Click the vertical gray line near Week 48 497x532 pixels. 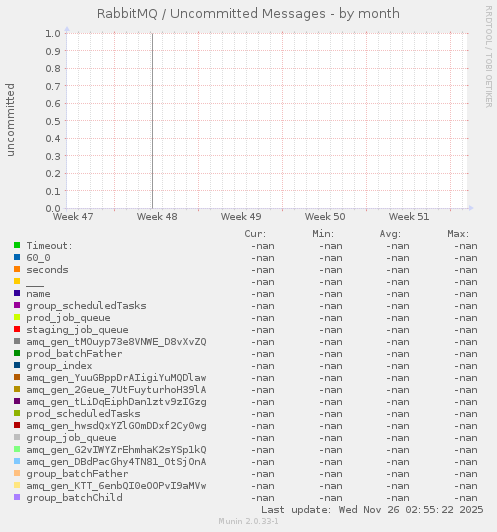(x=152, y=121)
